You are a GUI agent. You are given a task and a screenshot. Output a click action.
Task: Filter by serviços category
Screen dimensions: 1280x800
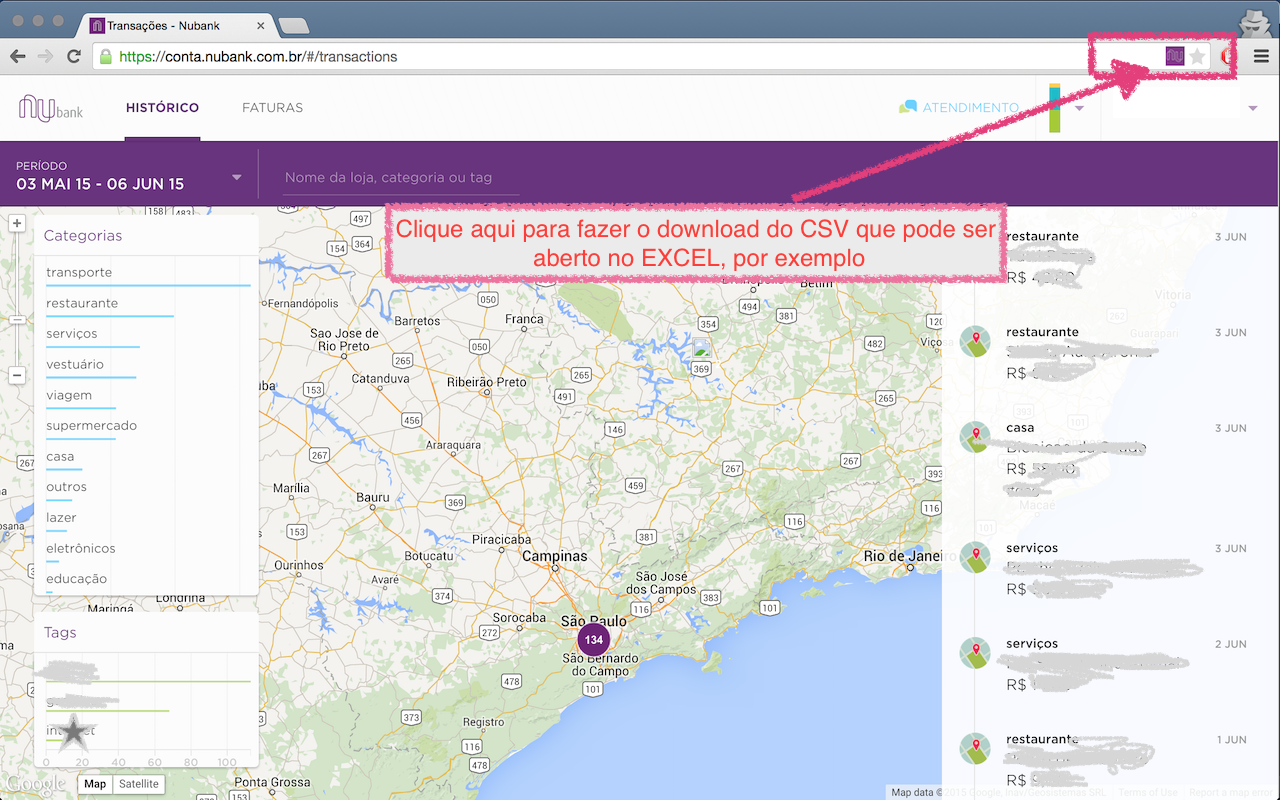click(x=72, y=334)
